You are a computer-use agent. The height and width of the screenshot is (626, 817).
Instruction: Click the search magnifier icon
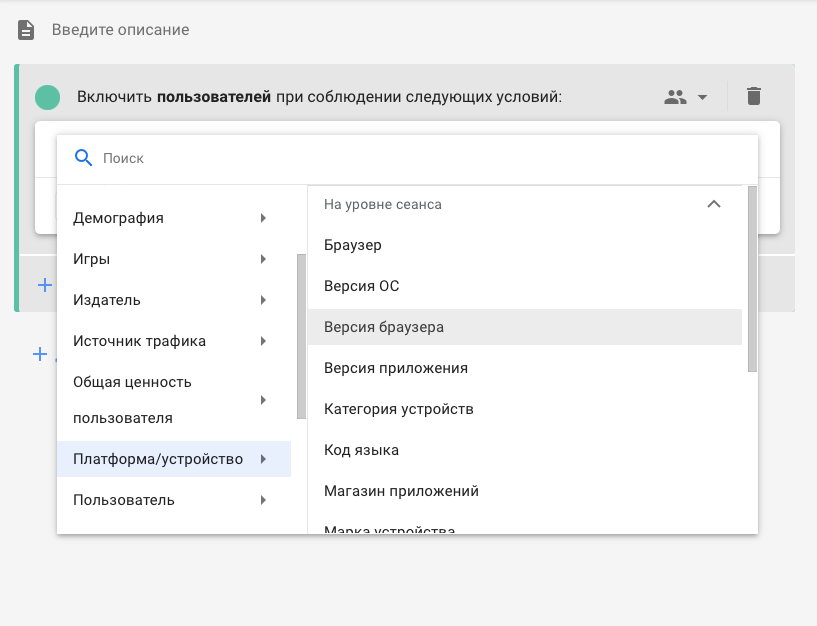(x=82, y=157)
